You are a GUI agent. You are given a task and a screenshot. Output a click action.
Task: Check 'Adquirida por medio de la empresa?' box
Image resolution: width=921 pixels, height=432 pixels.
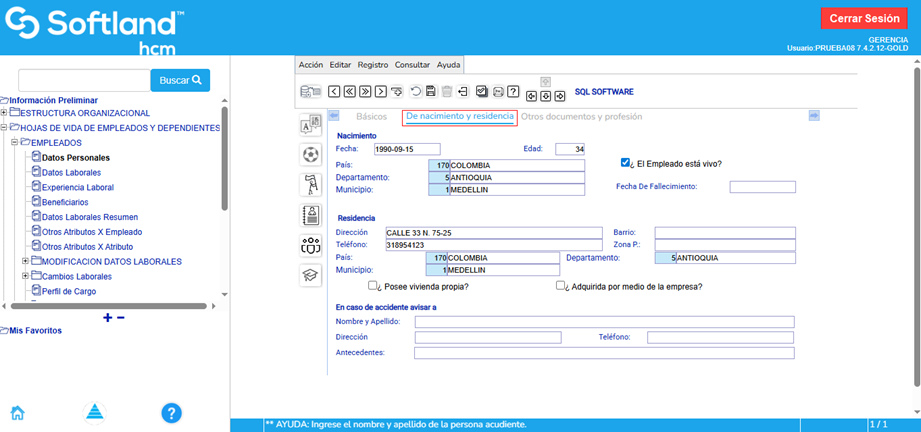pyautogui.click(x=561, y=286)
